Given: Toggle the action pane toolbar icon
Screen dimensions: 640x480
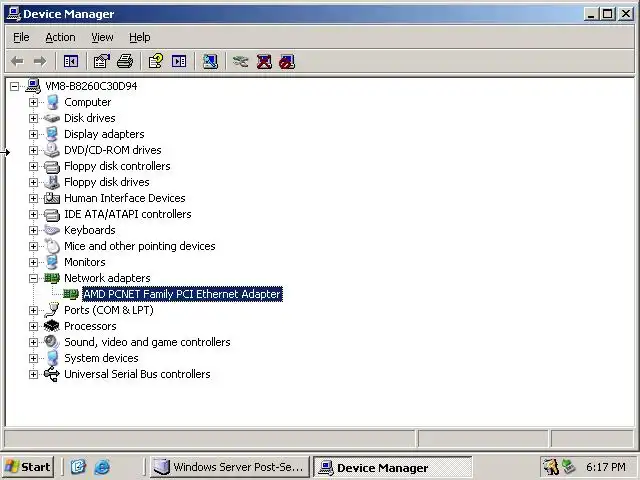Looking at the screenshot, I should [179, 62].
